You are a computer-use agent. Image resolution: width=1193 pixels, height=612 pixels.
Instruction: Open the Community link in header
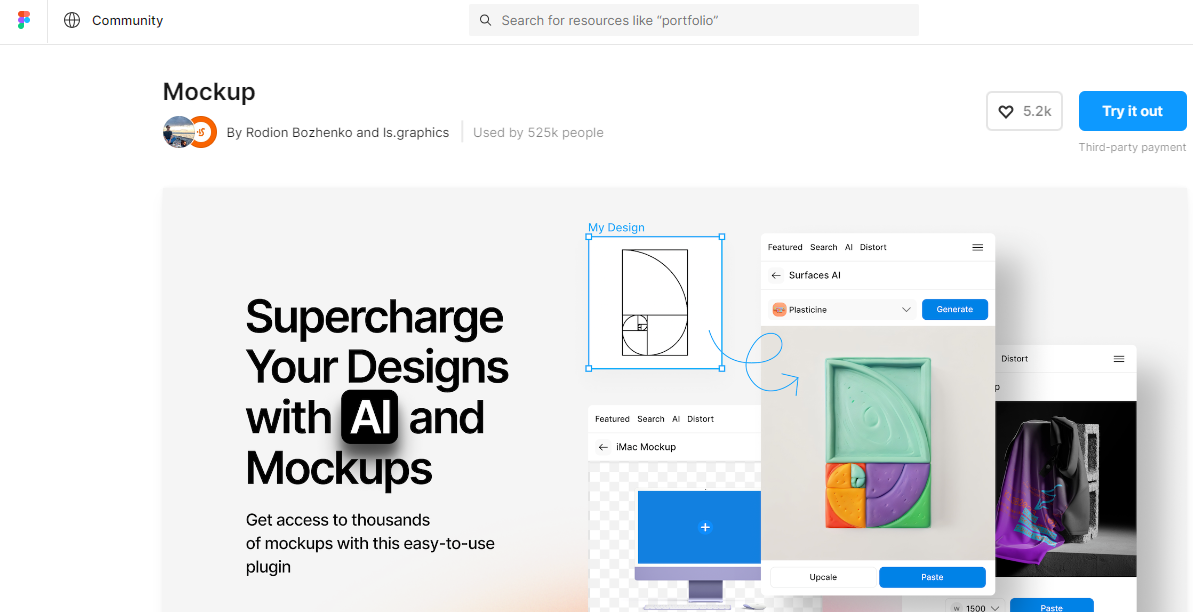(x=127, y=20)
